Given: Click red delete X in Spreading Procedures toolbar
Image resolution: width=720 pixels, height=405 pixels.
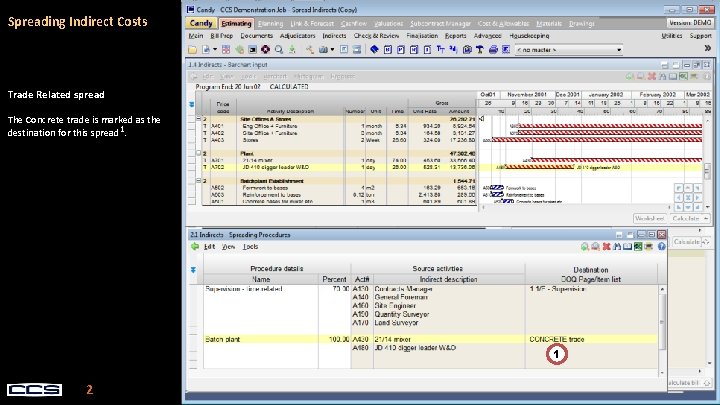Looking at the screenshot, I should point(606,247).
